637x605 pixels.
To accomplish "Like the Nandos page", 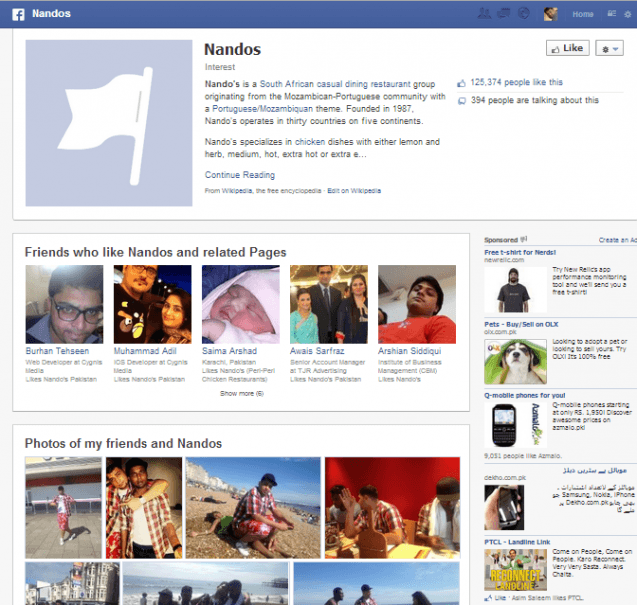I will (567, 48).
